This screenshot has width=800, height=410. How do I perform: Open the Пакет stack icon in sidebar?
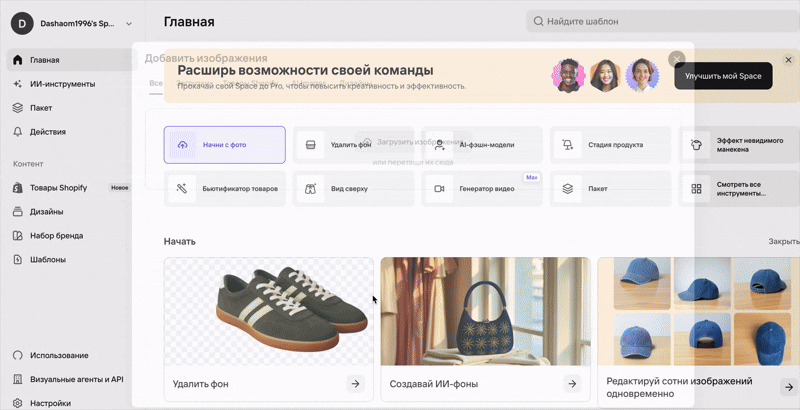point(18,108)
